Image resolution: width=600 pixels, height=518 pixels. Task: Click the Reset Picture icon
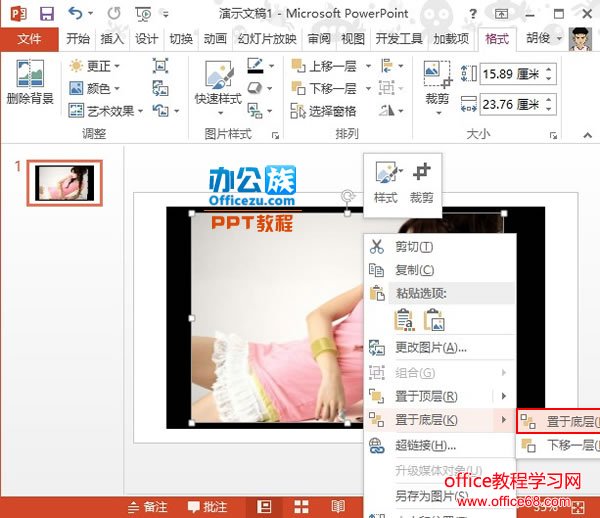coord(160,111)
